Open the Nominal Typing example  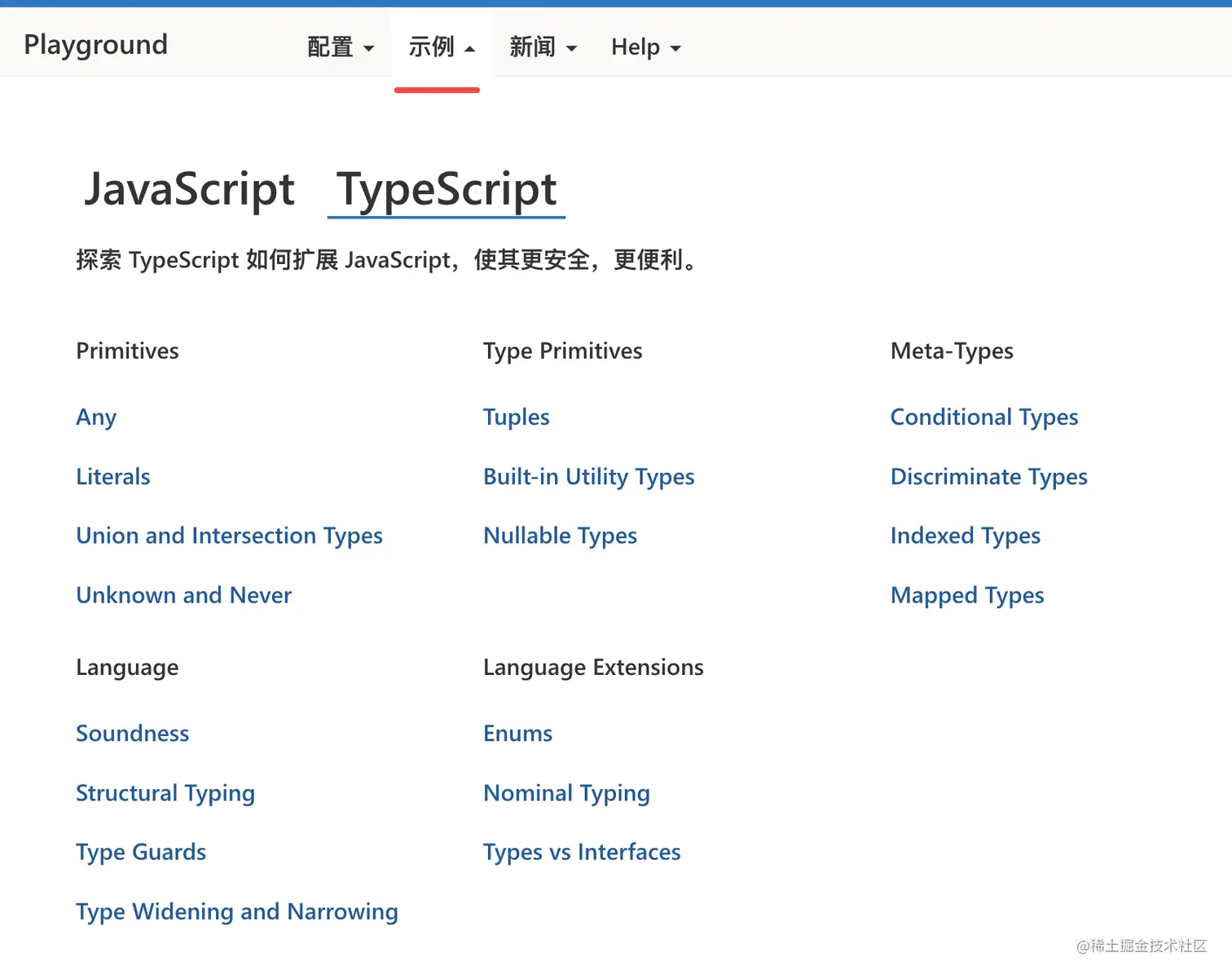(566, 793)
